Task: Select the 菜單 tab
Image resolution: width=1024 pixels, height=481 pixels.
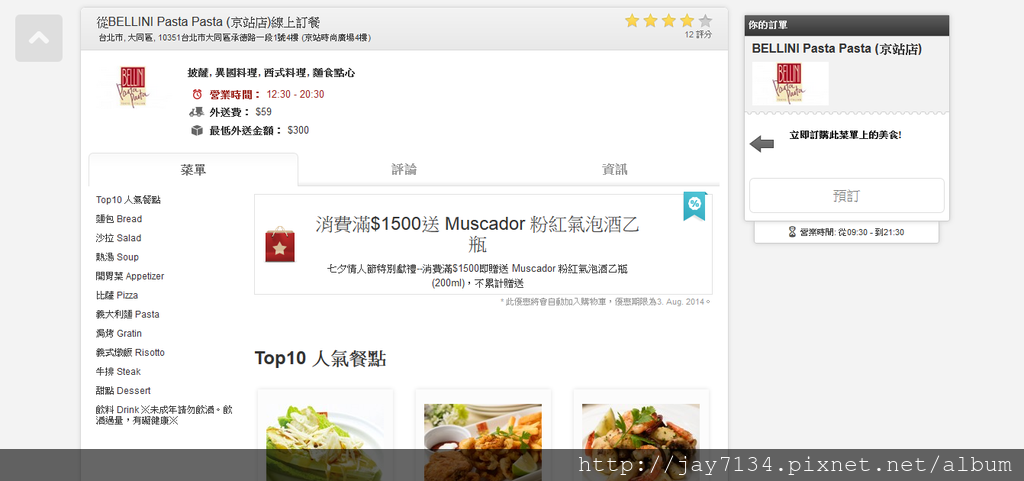Action: pyautogui.click(x=193, y=170)
